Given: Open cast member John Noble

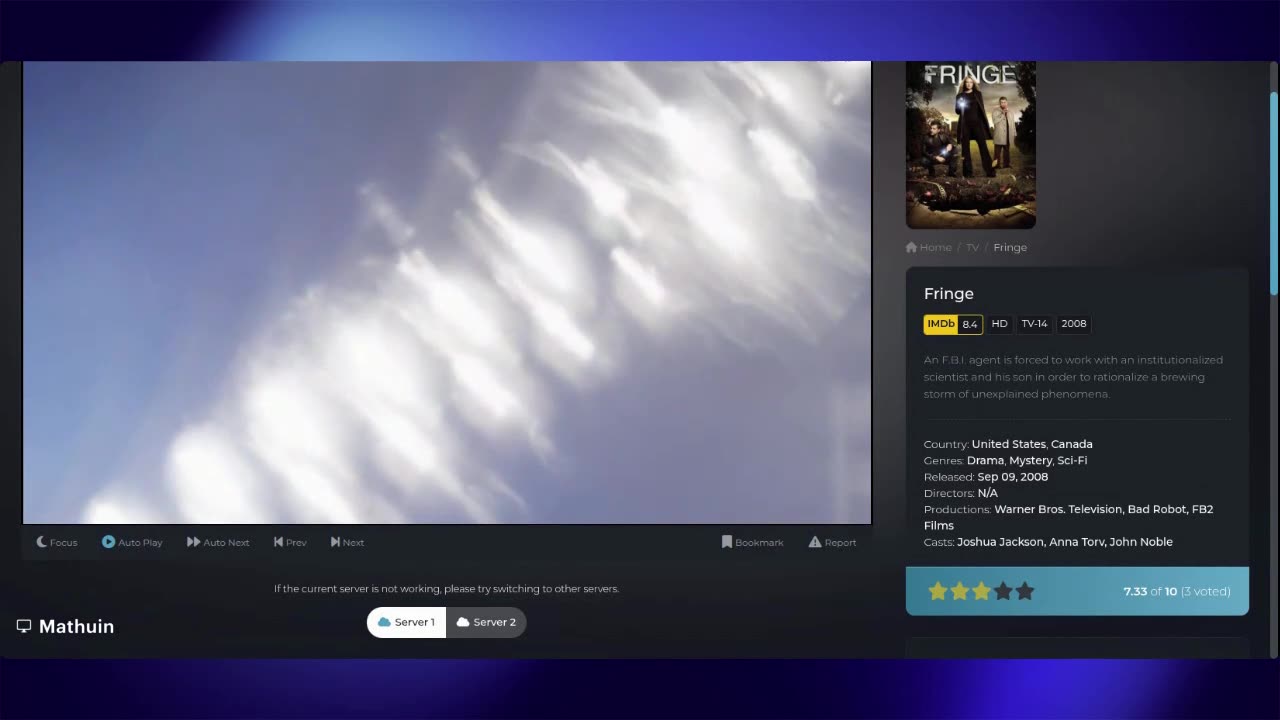Looking at the screenshot, I should [x=1141, y=542].
